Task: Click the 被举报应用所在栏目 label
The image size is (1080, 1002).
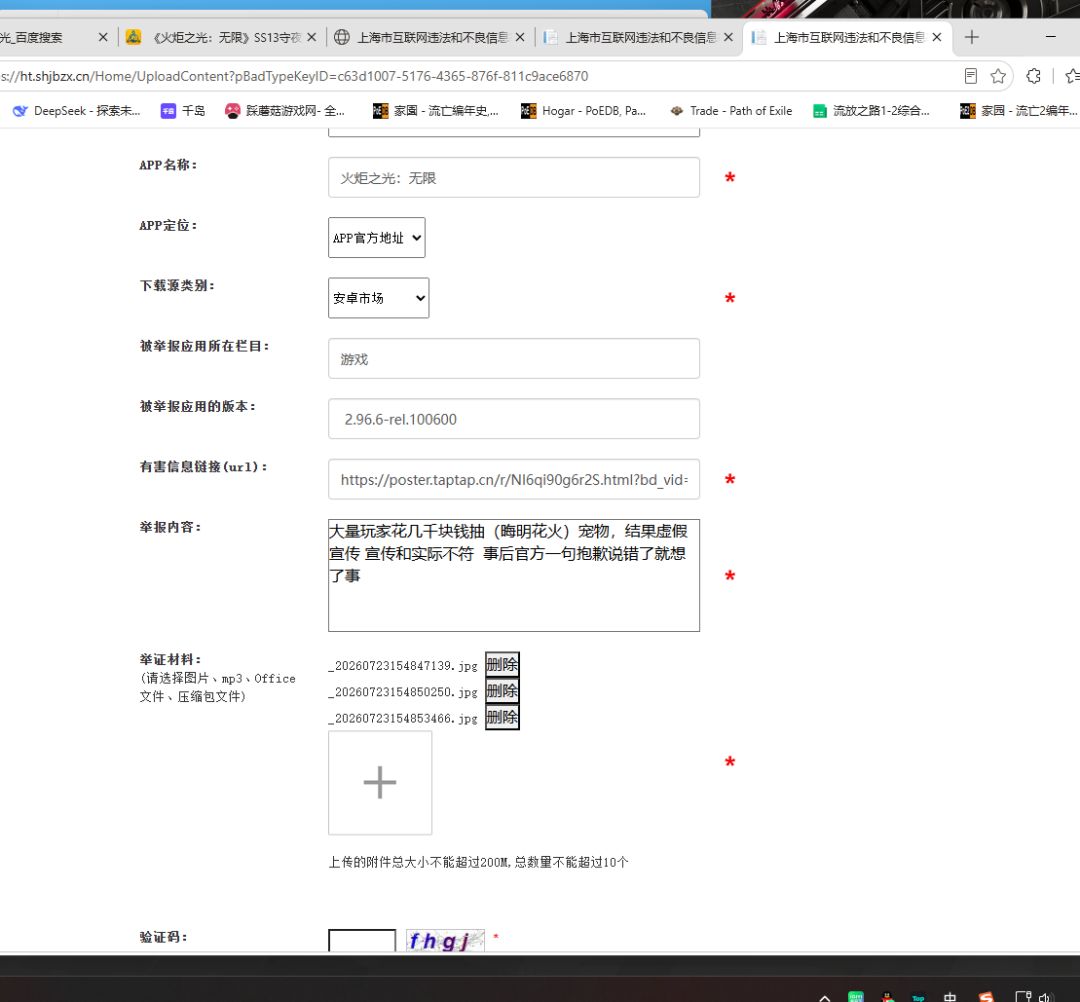Action: (x=205, y=346)
